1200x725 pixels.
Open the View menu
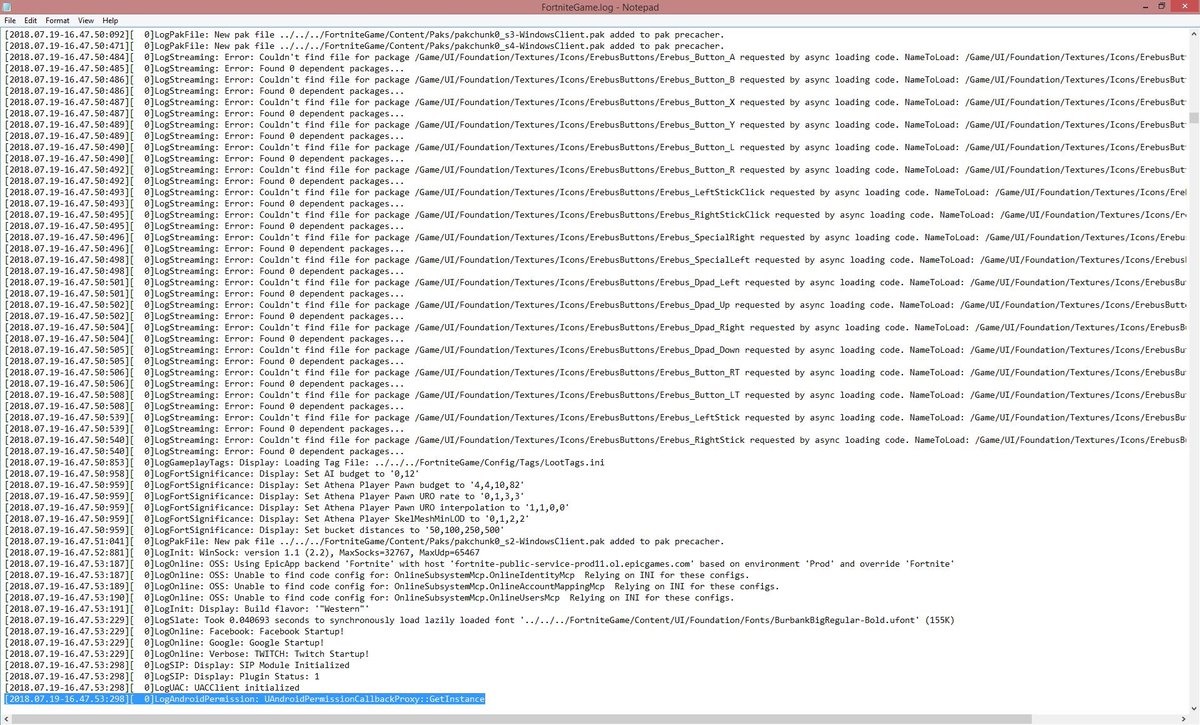click(86, 20)
